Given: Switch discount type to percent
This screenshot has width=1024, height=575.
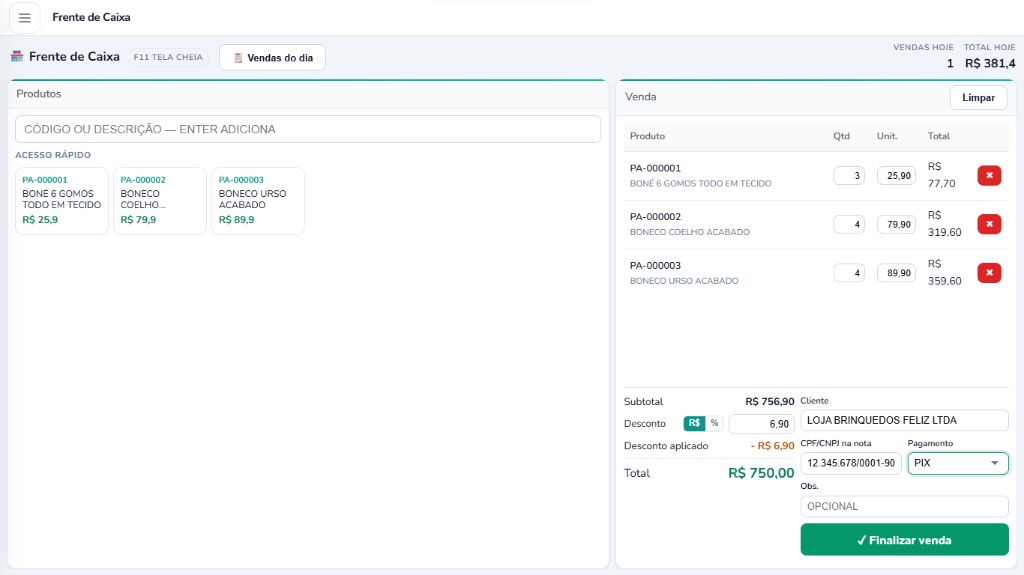Looking at the screenshot, I should pos(714,423).
